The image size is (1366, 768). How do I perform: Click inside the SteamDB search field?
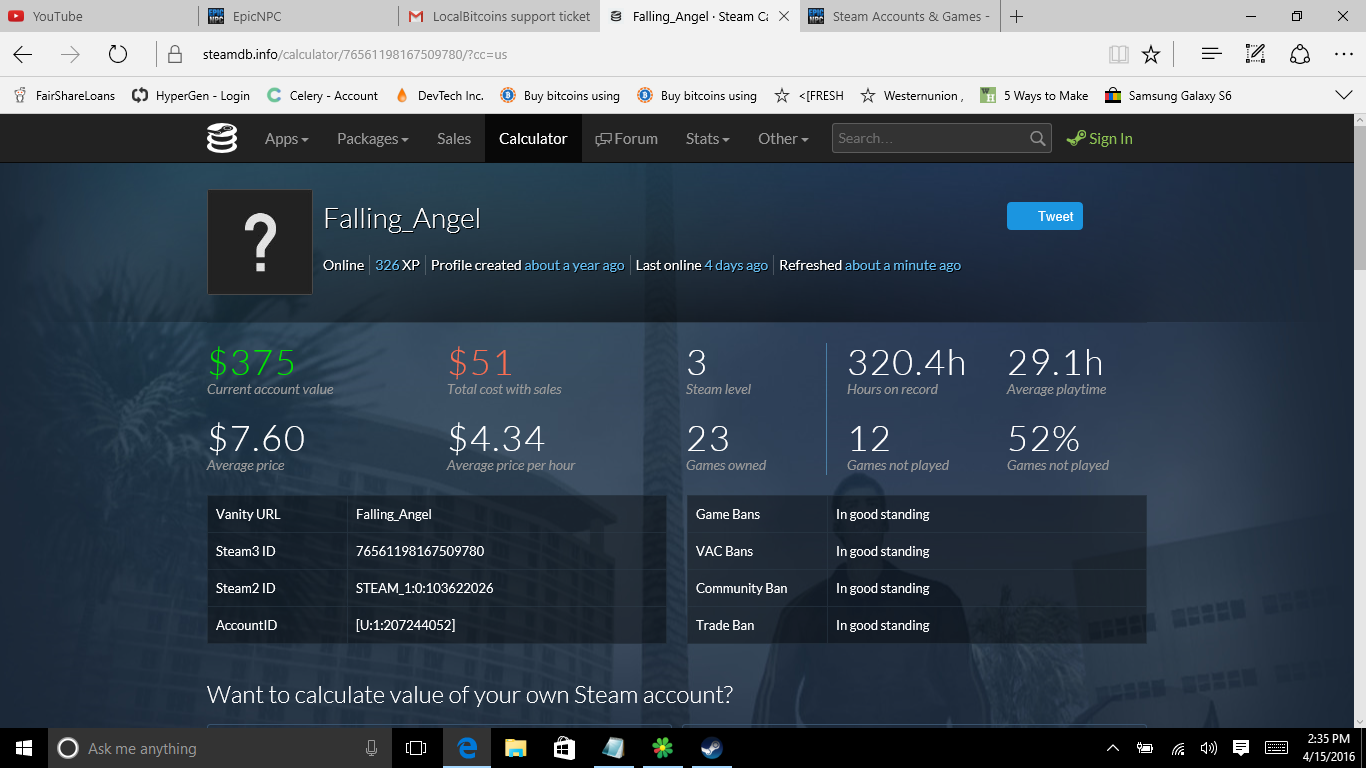[x=930, y=139]
